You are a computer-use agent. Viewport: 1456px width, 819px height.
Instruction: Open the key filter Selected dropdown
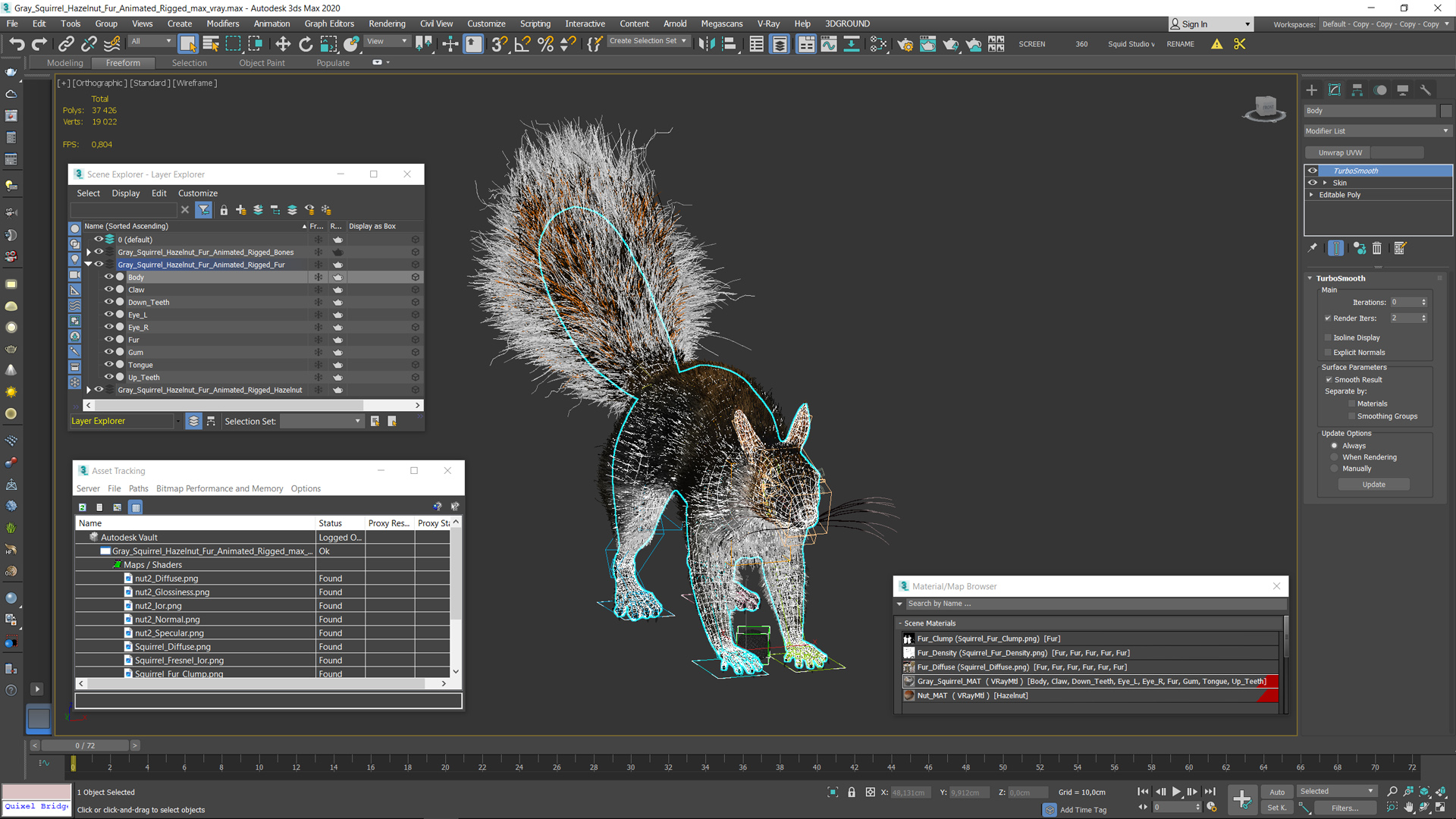1336,792
